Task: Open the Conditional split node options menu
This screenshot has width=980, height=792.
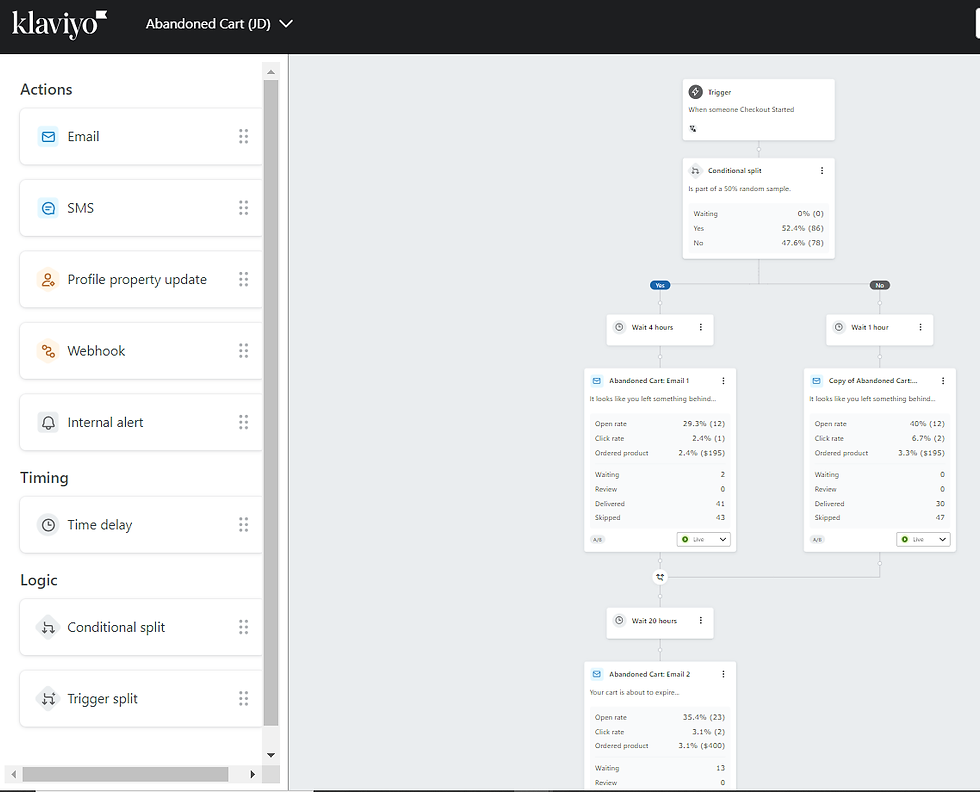Action: tap(822, 171)
